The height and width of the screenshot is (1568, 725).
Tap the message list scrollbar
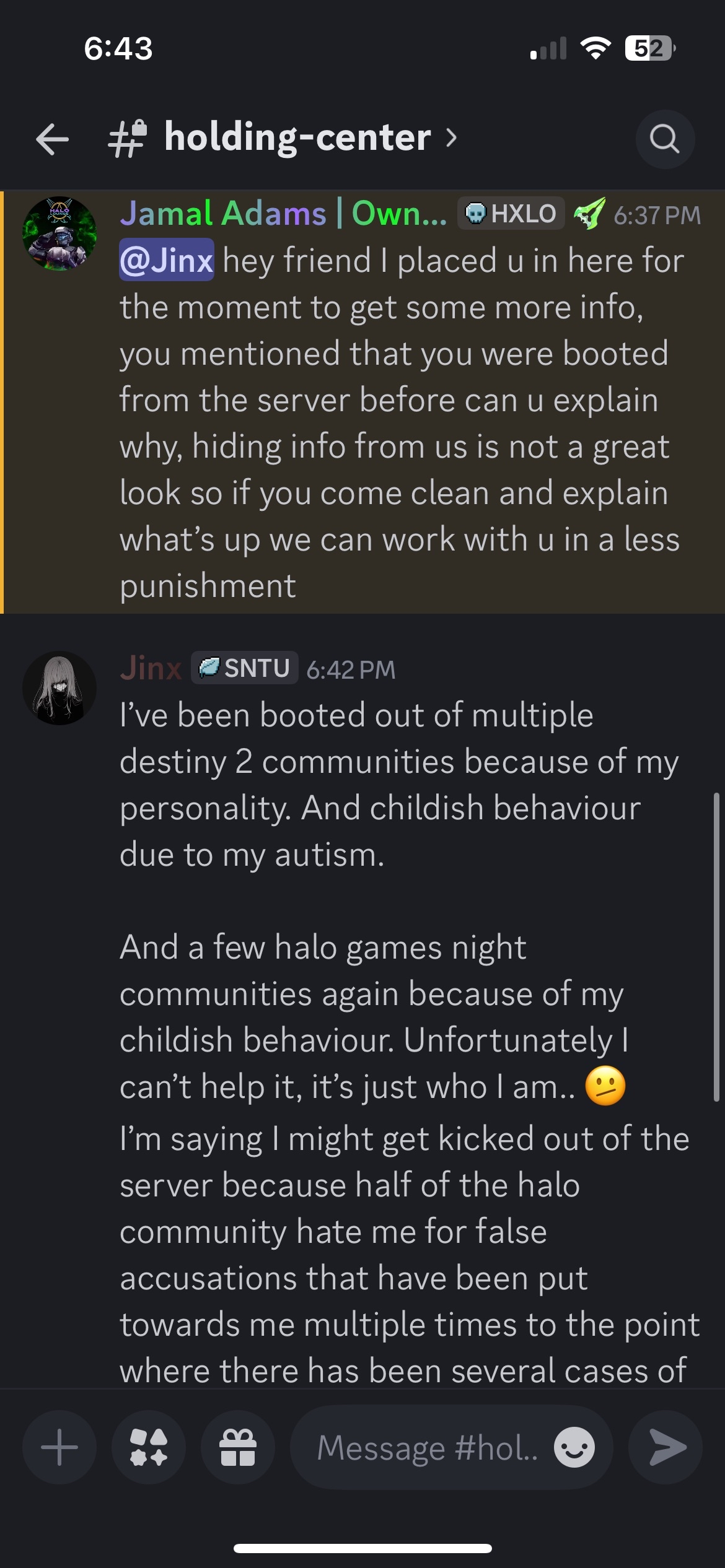pyautogui.click(x=716, y=947)
